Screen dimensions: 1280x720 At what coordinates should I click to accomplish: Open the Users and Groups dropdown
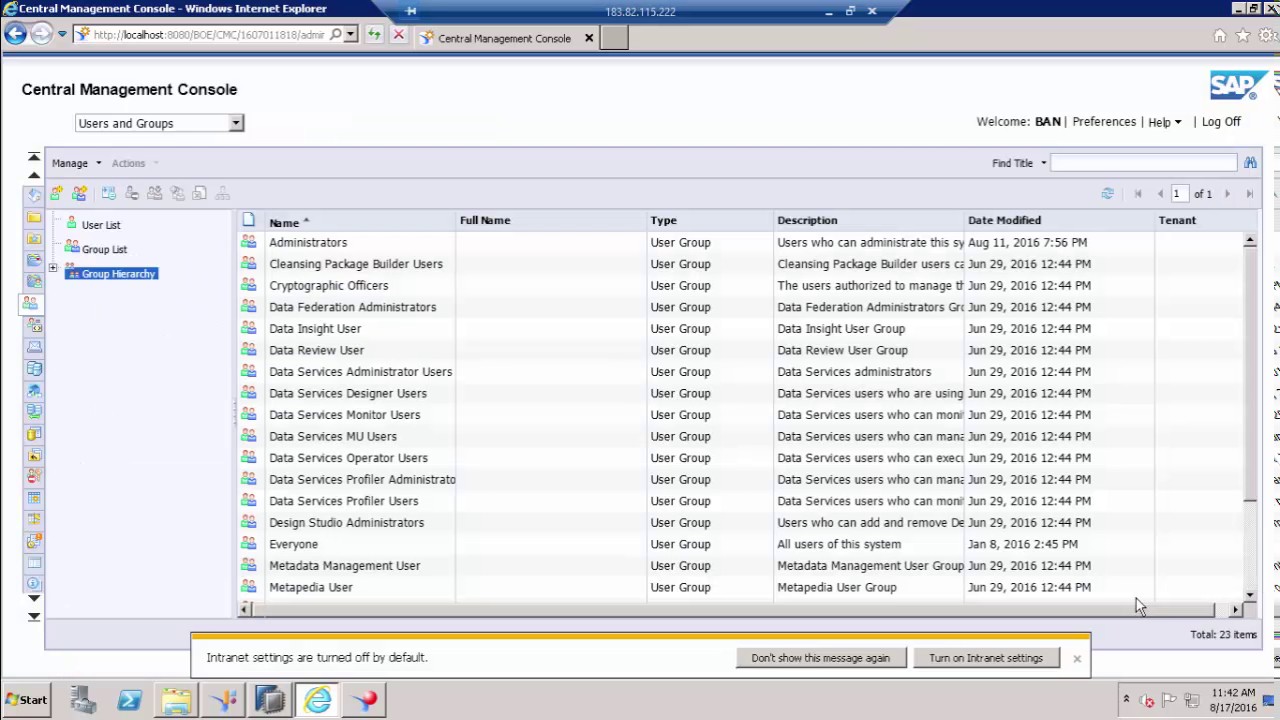159,123
